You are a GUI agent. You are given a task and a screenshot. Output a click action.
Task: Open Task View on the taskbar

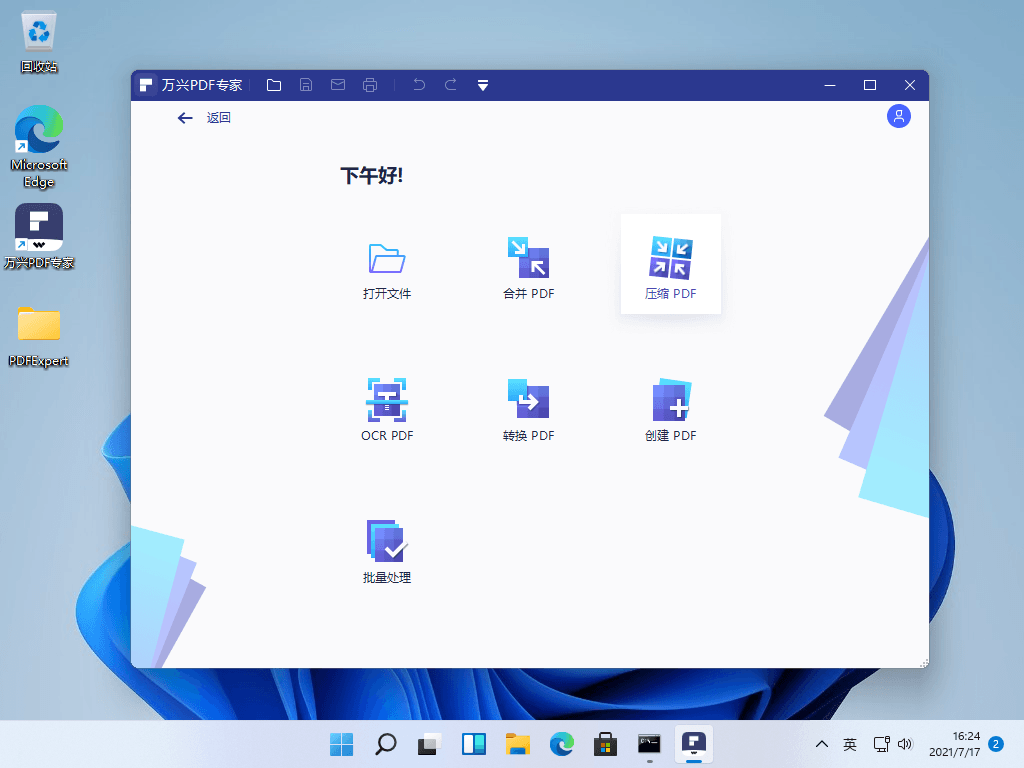pyautogui.click(x=429, y=744)
